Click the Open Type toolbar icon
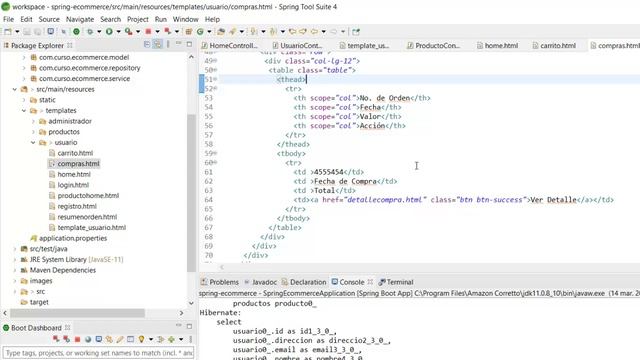640x360 pixels. coord(221,31)
